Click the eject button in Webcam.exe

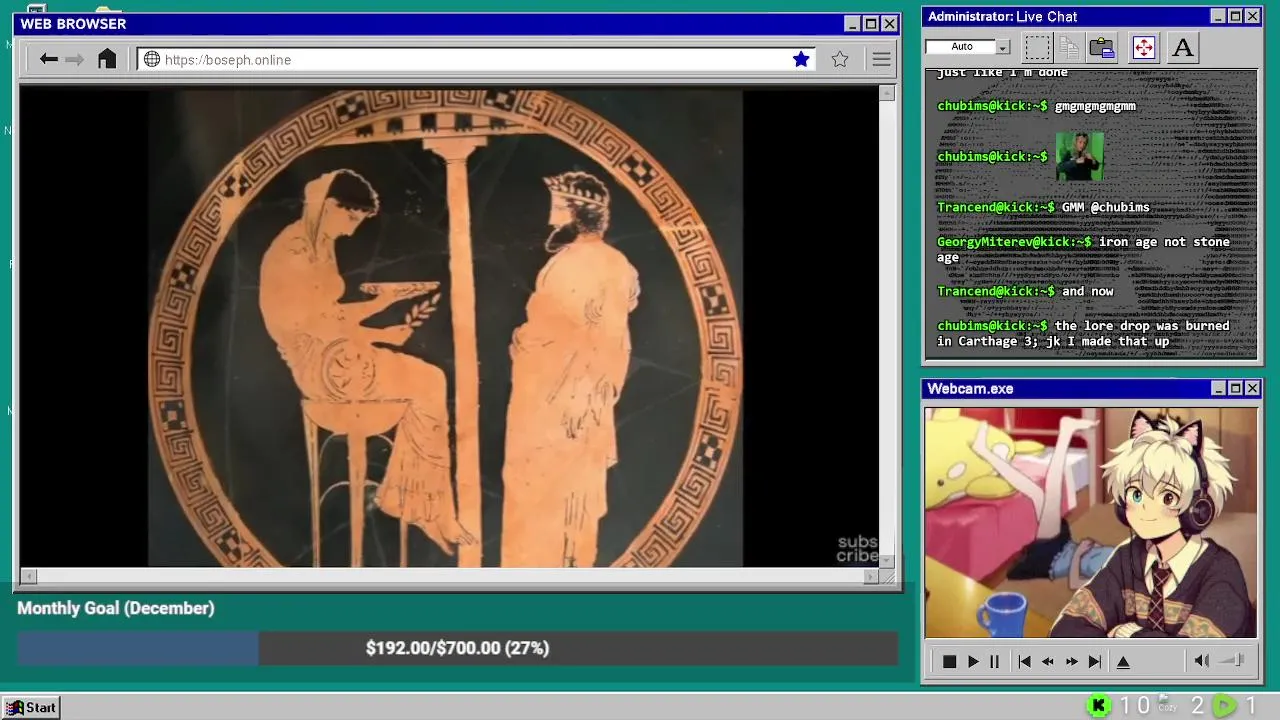click(1123, 661)
